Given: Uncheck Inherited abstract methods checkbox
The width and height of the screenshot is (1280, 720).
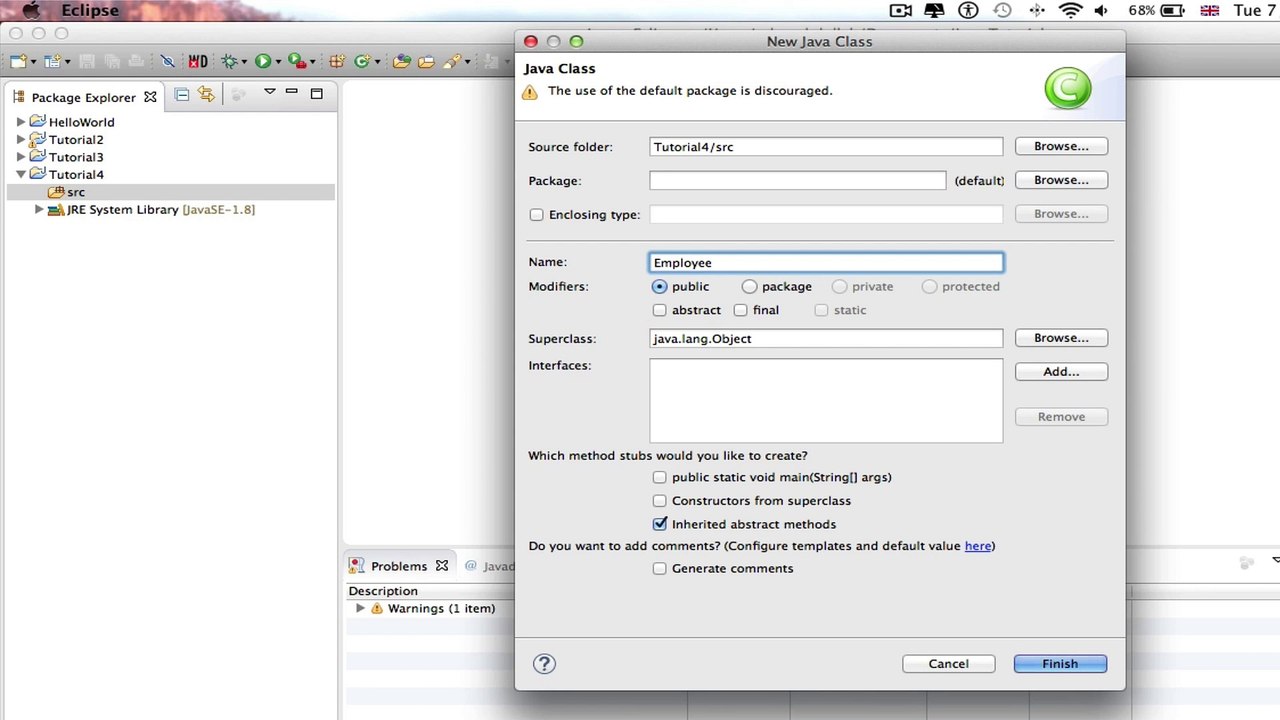Looking at the screenshot, I should coord(659,524).
